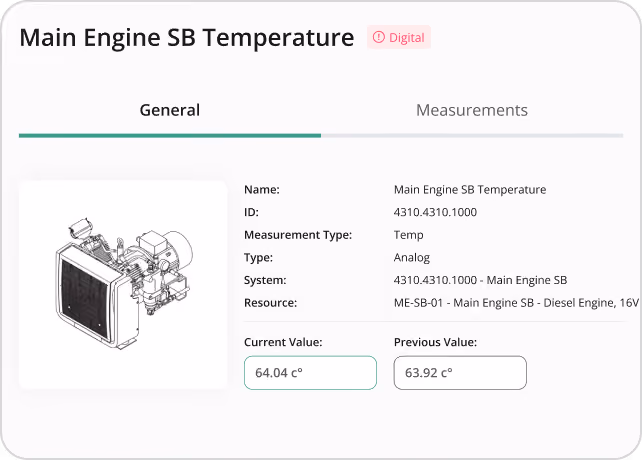642x460 pixels.
Task: Click the Measurement Type: label
Action: (x=298, y=235)
